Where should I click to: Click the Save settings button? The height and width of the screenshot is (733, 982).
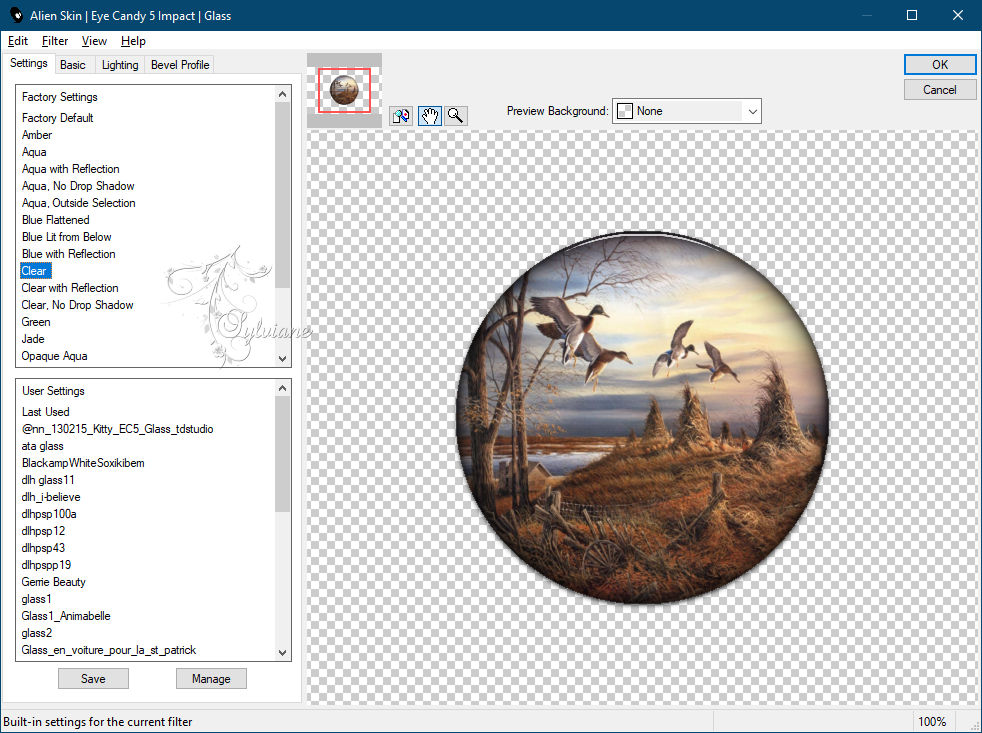[93, 678]
